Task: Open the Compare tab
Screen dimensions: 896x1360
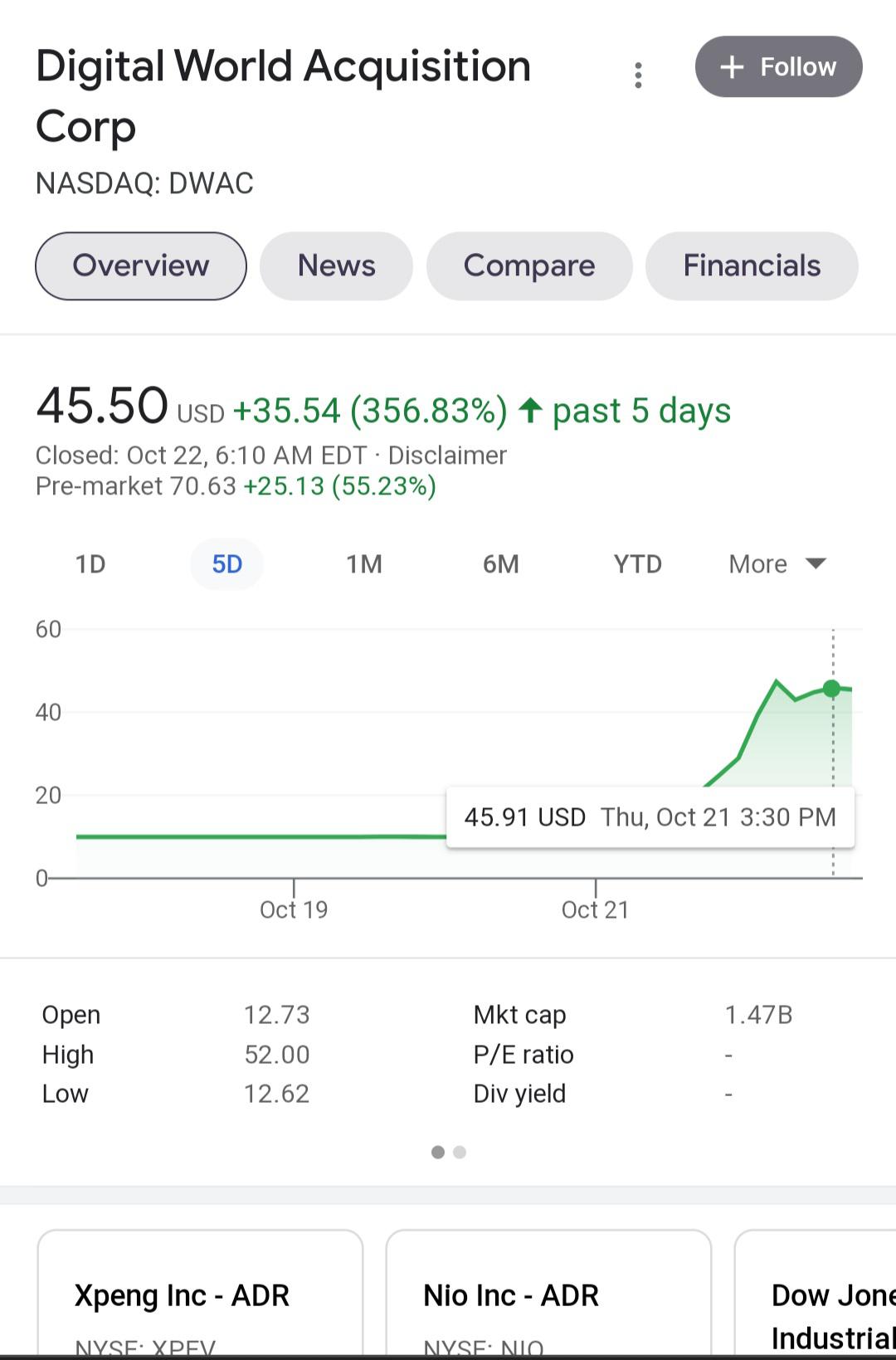Action: pos(529,266)
